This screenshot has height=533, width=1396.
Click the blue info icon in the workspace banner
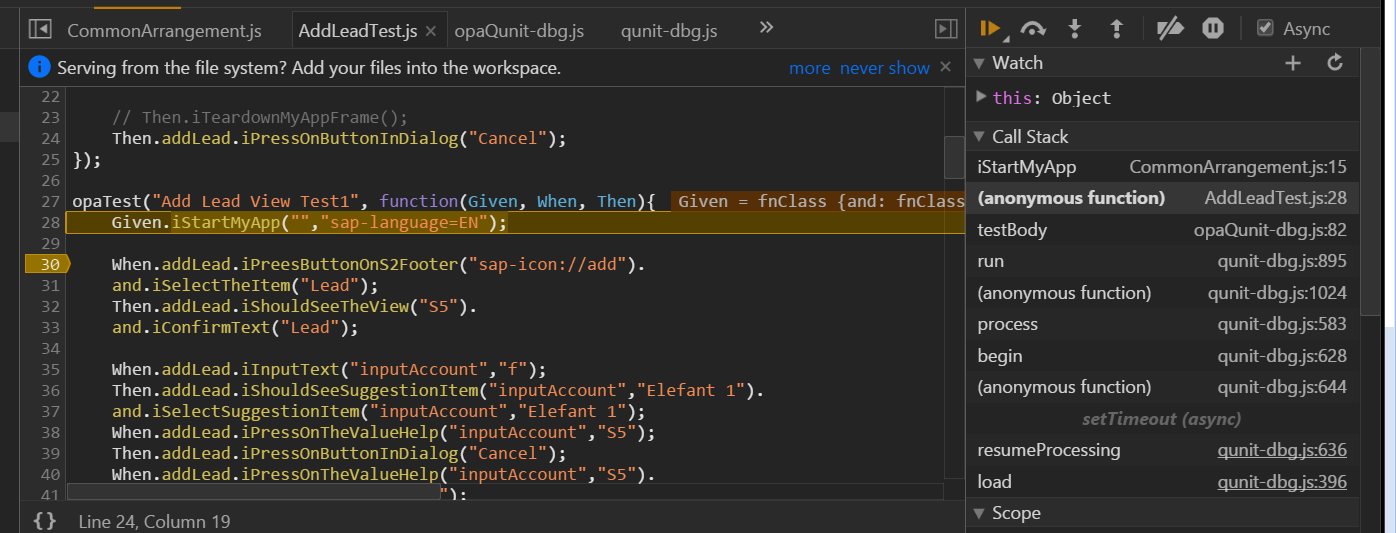pyautogui.click(x=39, y=68)
